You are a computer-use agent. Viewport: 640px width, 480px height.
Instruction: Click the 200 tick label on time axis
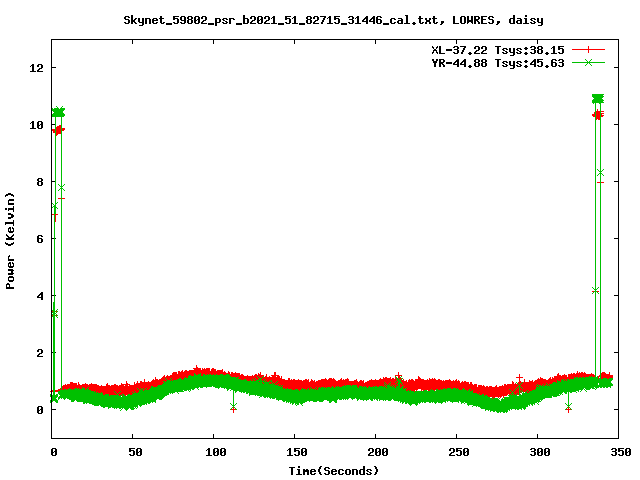375,453
